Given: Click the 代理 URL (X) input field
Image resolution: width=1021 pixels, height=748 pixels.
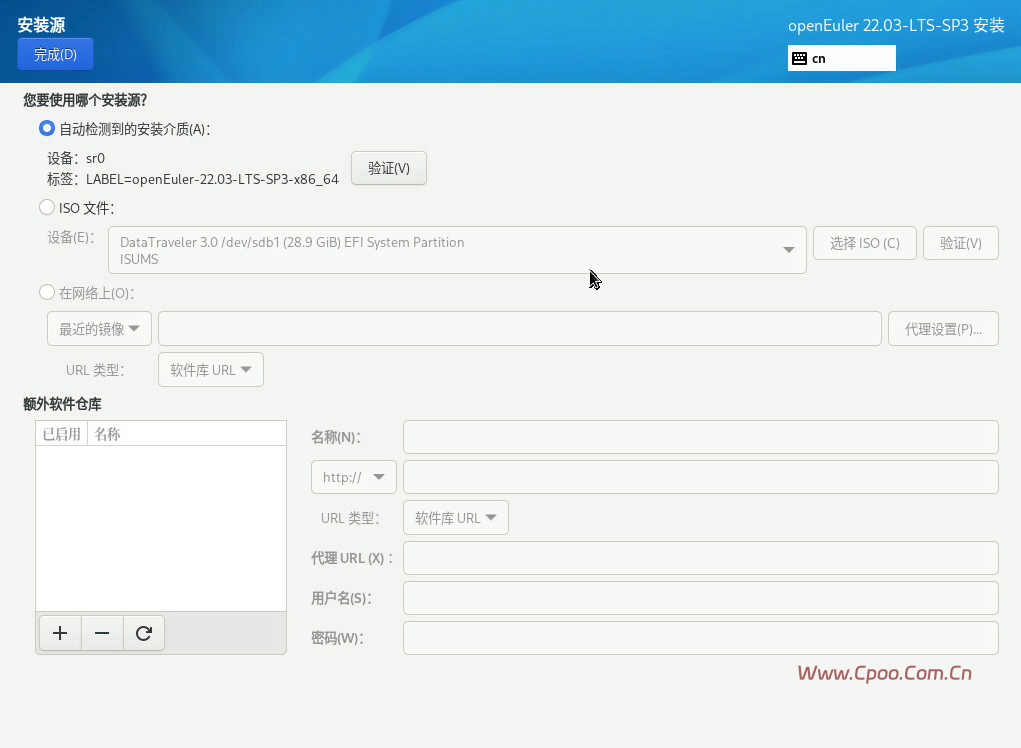Looking at the screenshot, I should [701, 558].
